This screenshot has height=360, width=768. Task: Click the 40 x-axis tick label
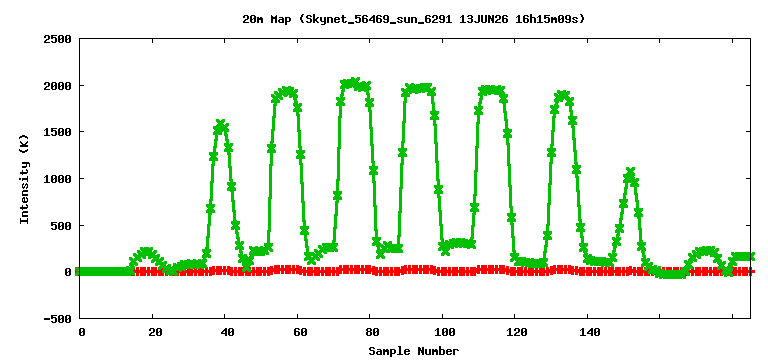(x=225, y=333)
